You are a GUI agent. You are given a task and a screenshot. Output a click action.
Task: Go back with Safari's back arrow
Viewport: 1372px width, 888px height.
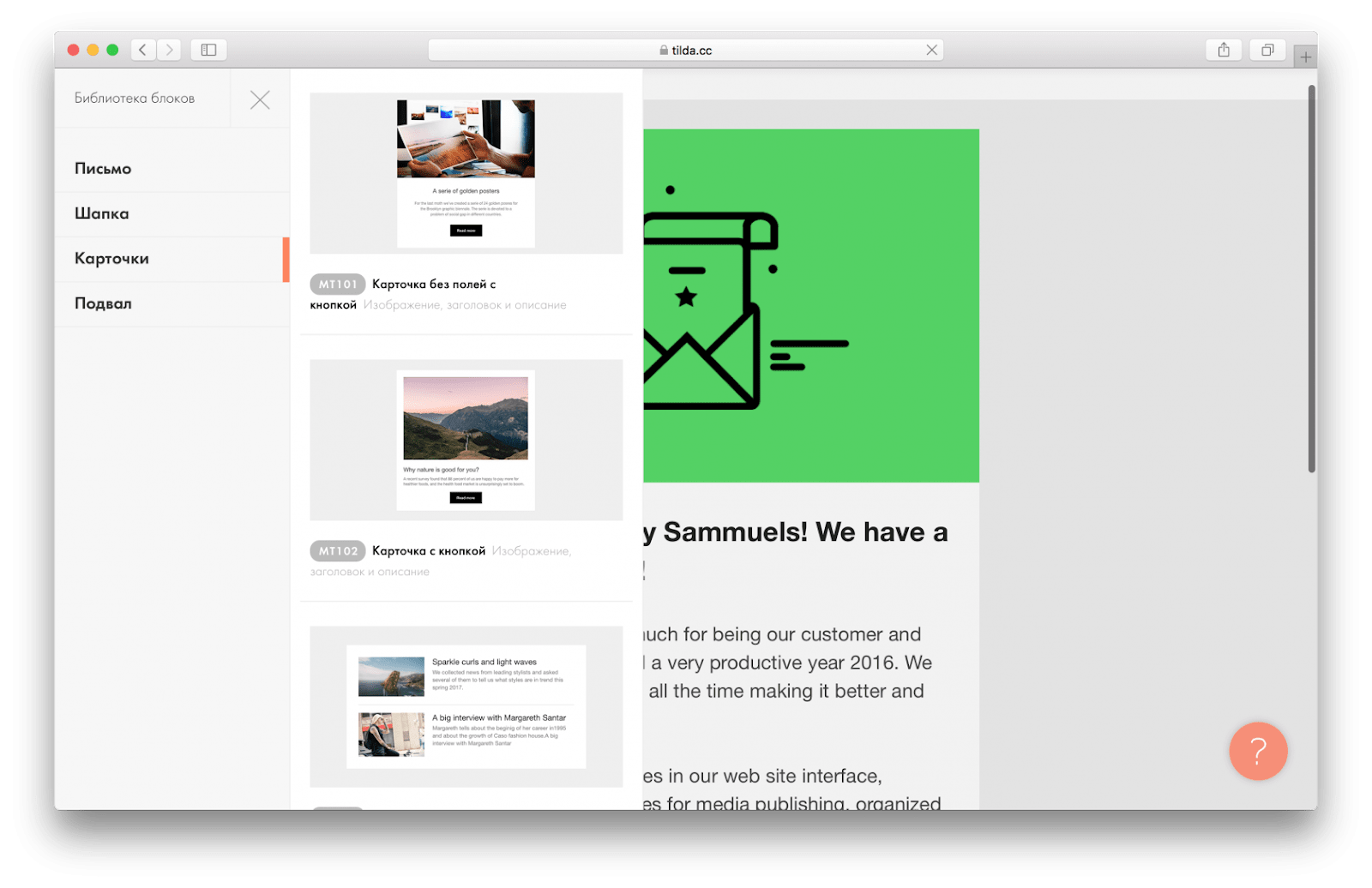pos(143,50)
